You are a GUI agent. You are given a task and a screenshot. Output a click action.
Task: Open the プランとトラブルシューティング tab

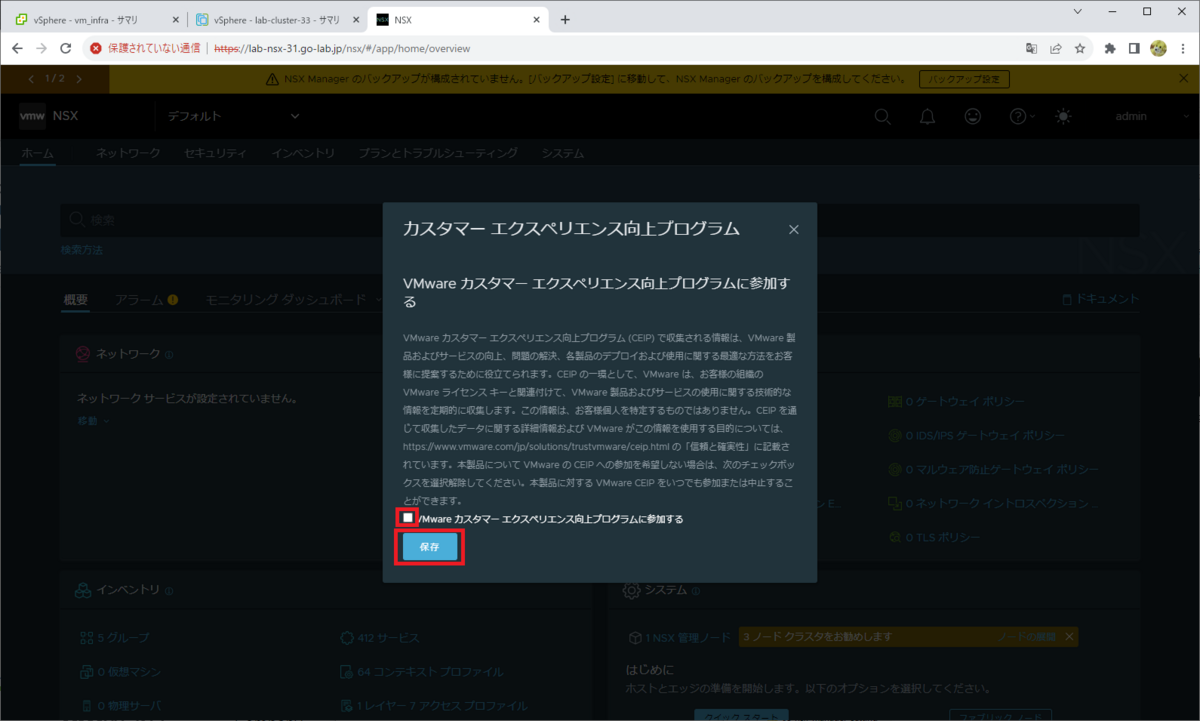click(438, 153)
